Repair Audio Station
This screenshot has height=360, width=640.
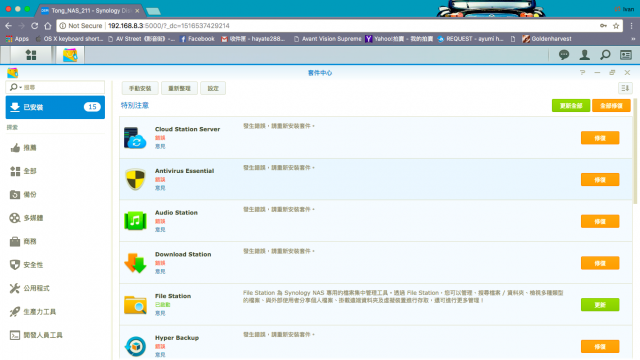coord(600,221)
